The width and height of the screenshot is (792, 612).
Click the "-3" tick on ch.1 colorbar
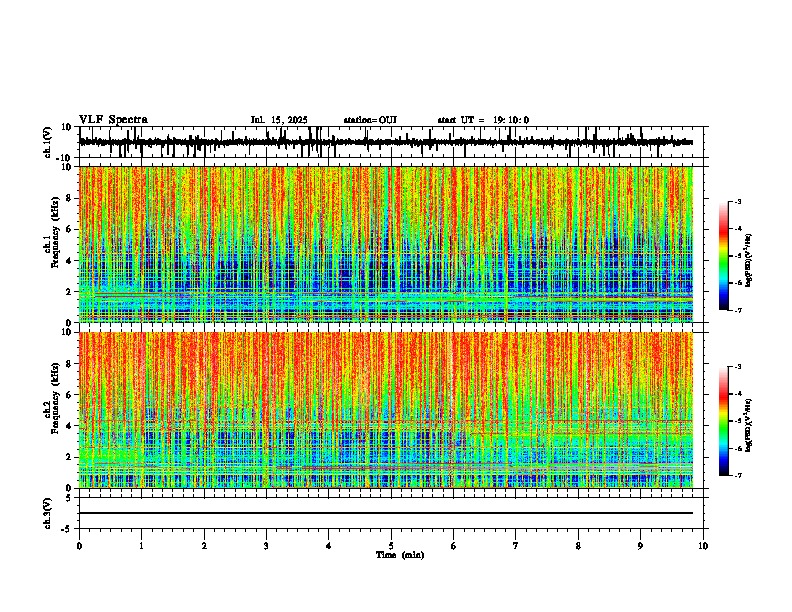pyautogui.click(x=737, y=201)
